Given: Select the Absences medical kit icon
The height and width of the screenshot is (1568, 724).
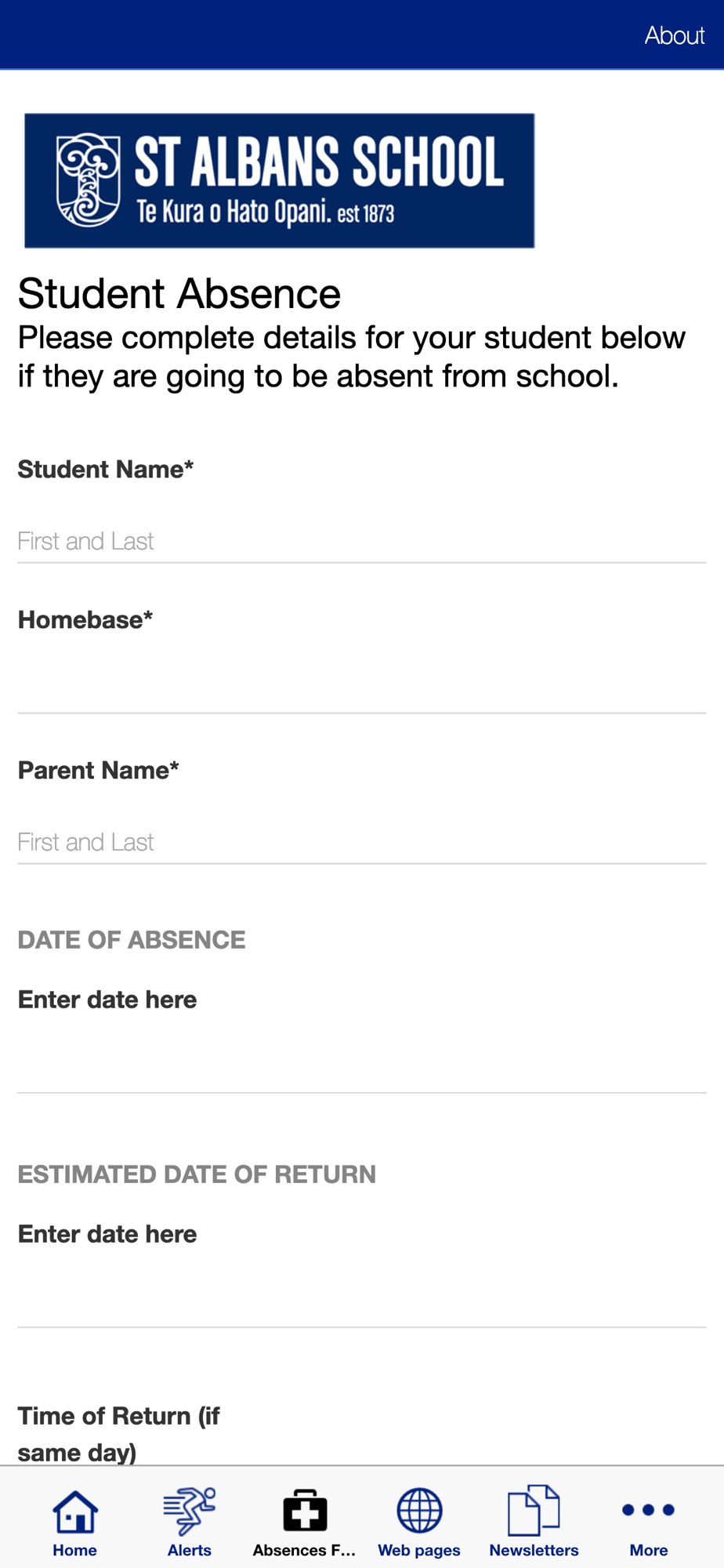Looking at the screenshot, I should [305, 1511].
